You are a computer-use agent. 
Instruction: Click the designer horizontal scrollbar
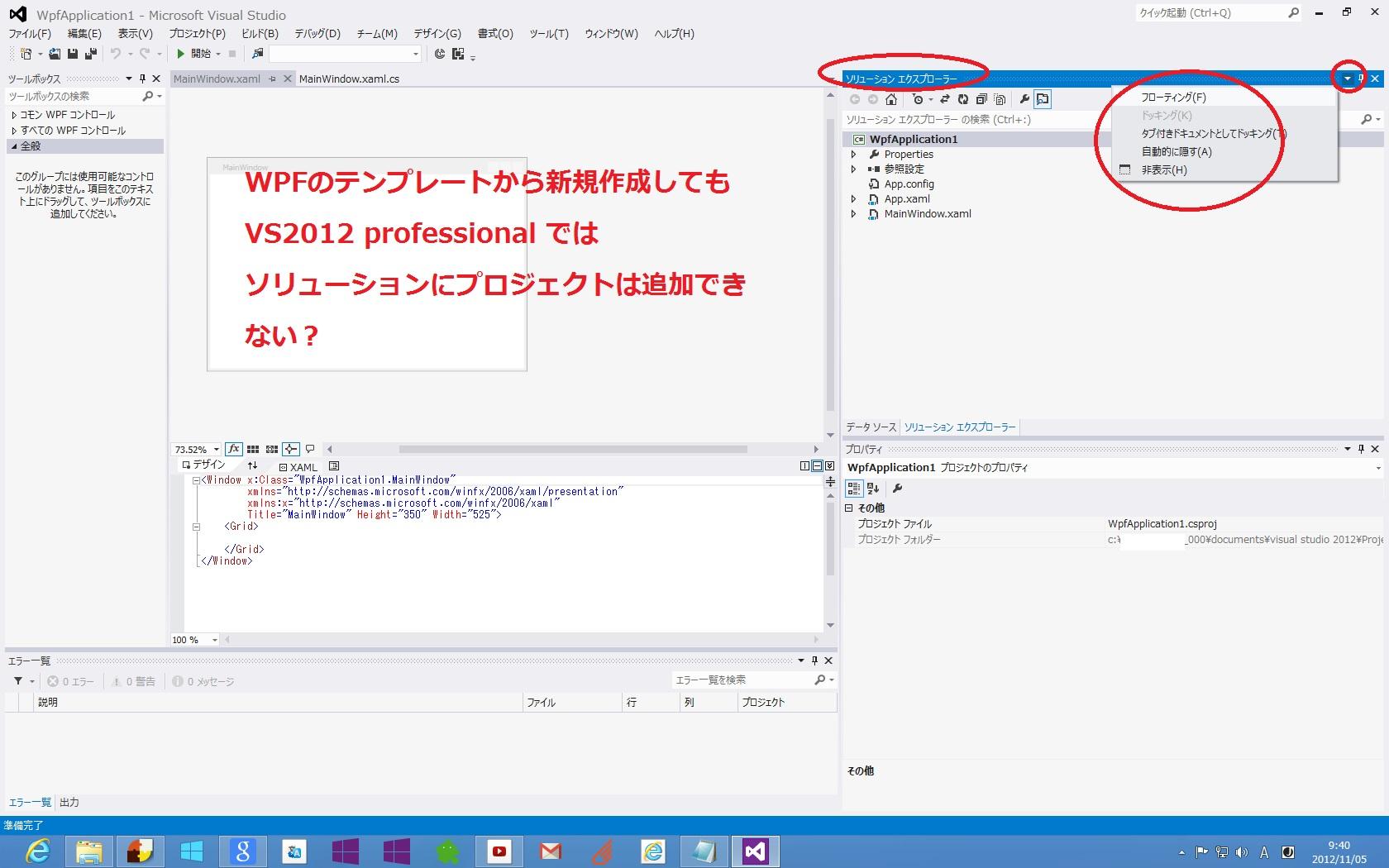tap(572, 450)
